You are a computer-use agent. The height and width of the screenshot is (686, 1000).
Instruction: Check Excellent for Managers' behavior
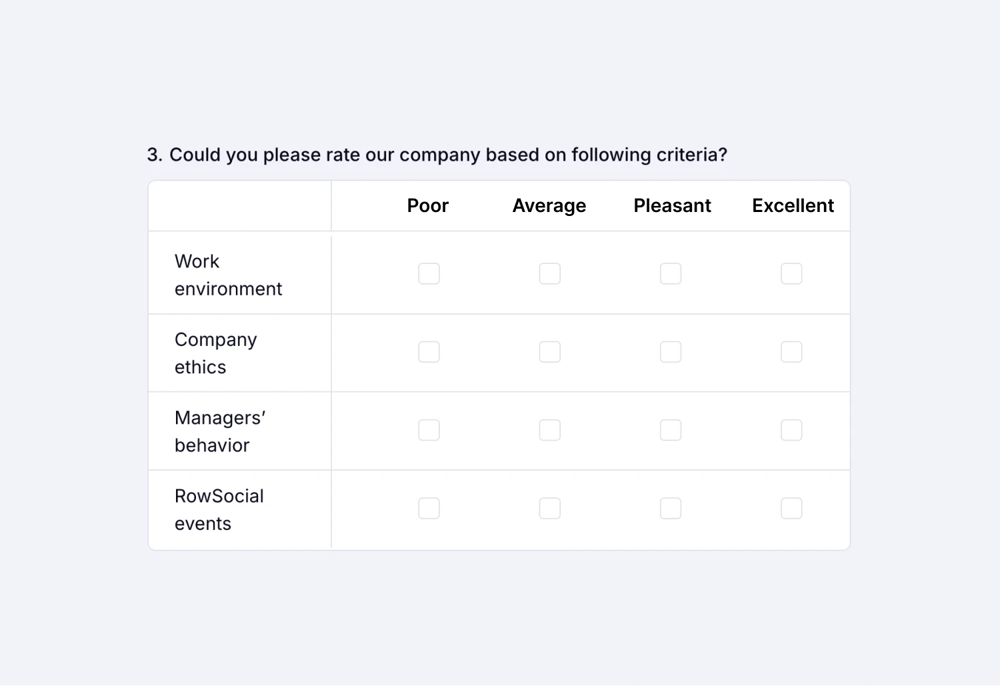coord(791,430)
